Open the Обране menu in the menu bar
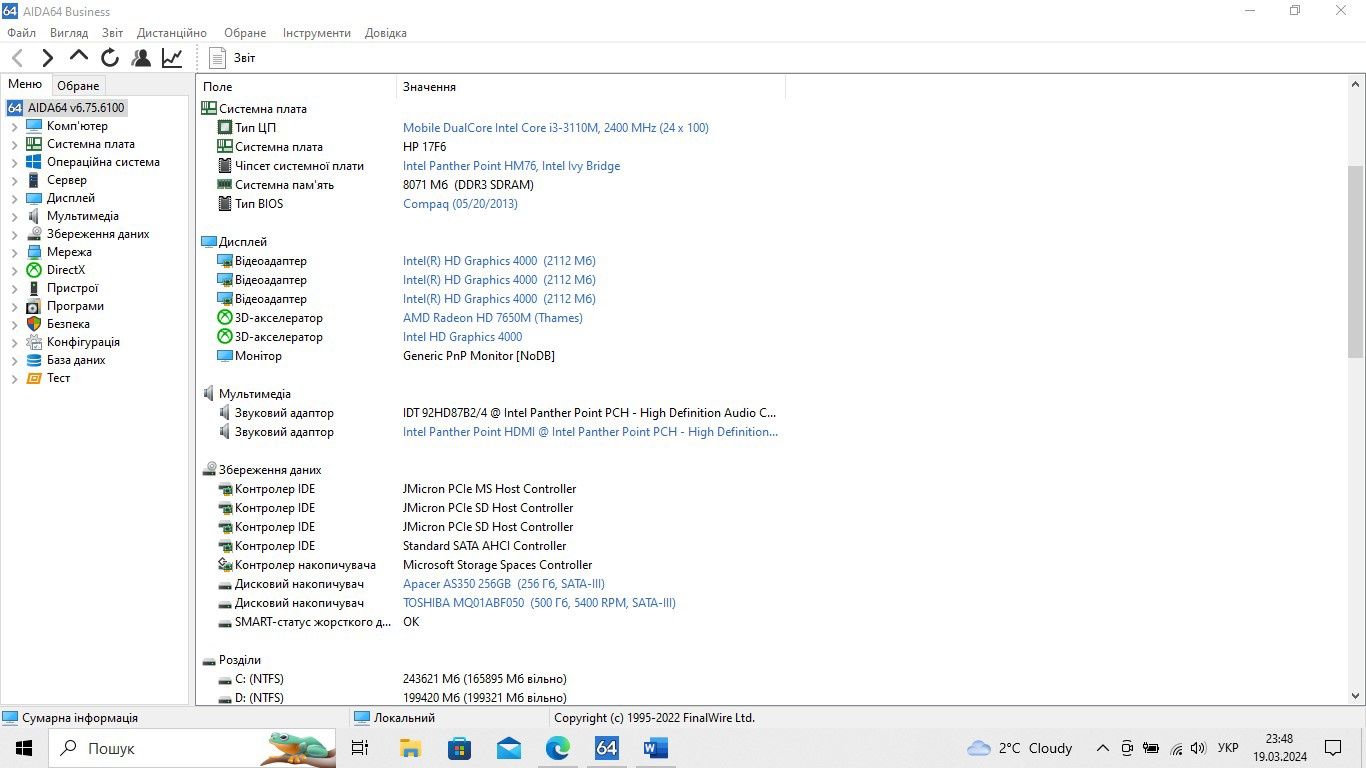The width and height of the screenshot is (1366, 768). 245,33
